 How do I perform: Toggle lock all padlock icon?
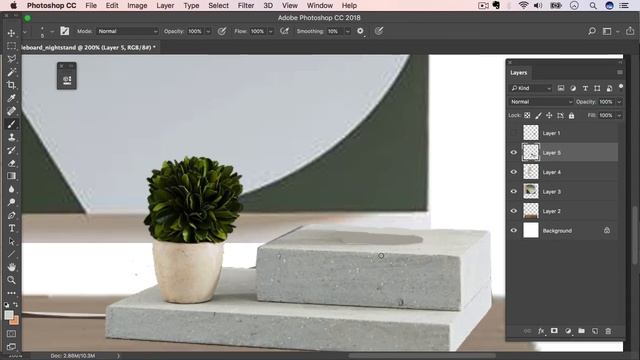(x=571, y=116)
